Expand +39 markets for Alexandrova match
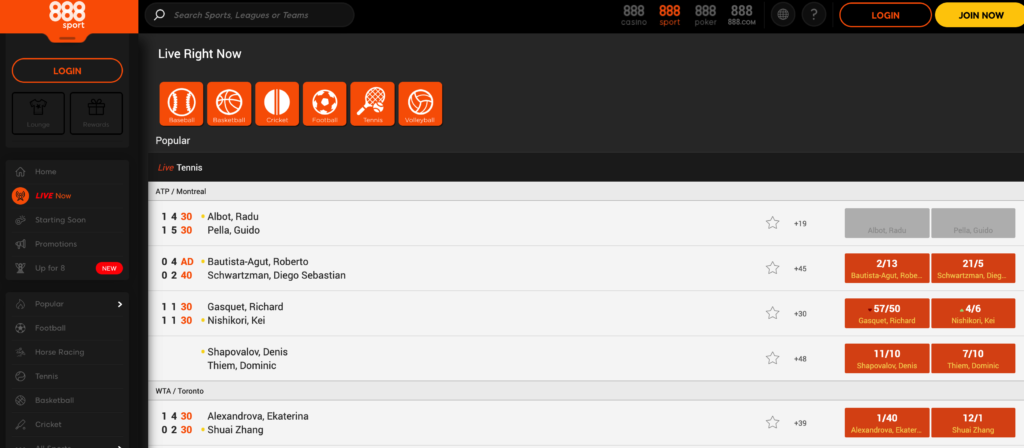Image resolution: width=1024 pixels, height=448 pixels. pos(800,423)
